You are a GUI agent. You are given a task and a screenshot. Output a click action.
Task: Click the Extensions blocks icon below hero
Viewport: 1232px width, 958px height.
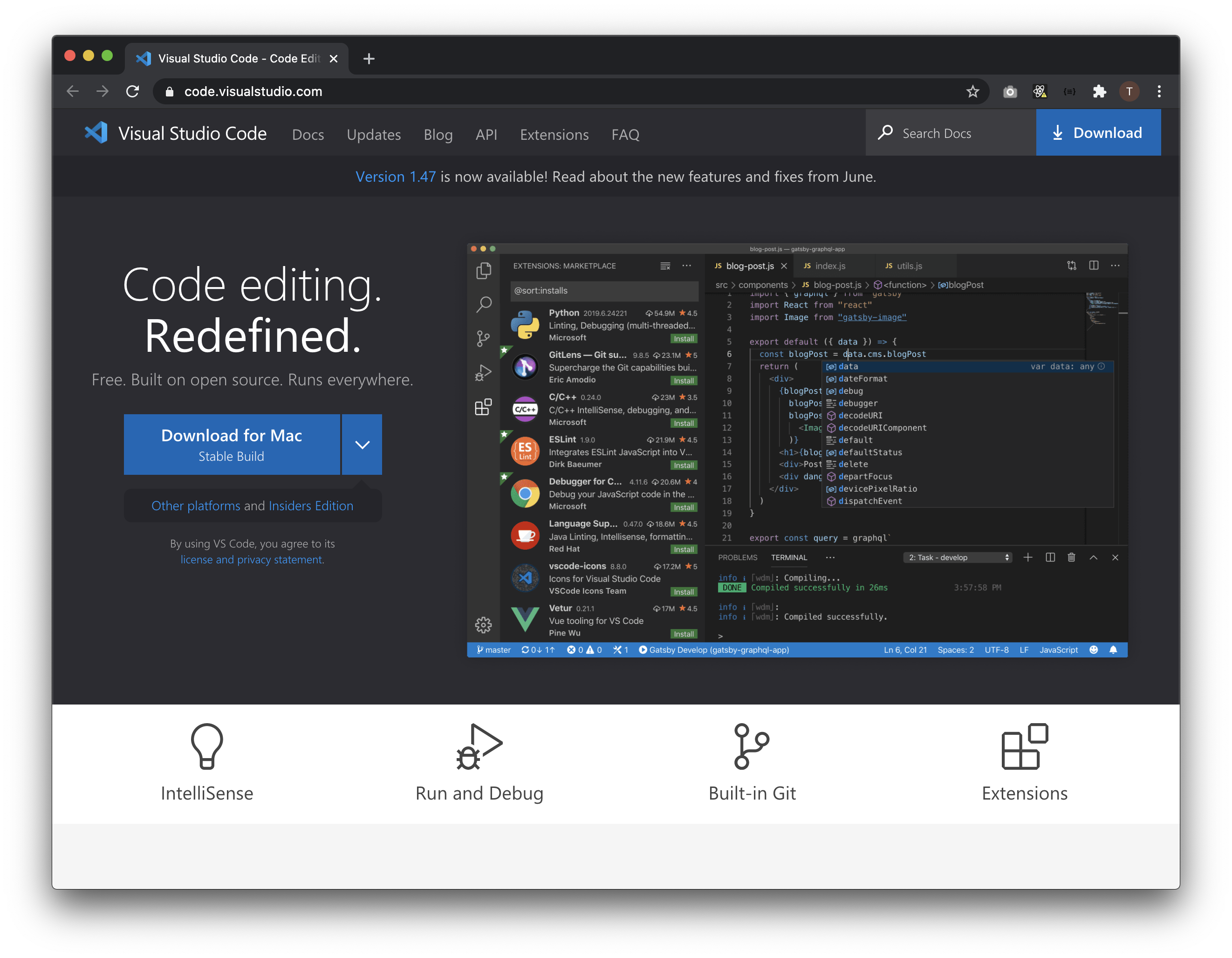tap(1024, 746)
